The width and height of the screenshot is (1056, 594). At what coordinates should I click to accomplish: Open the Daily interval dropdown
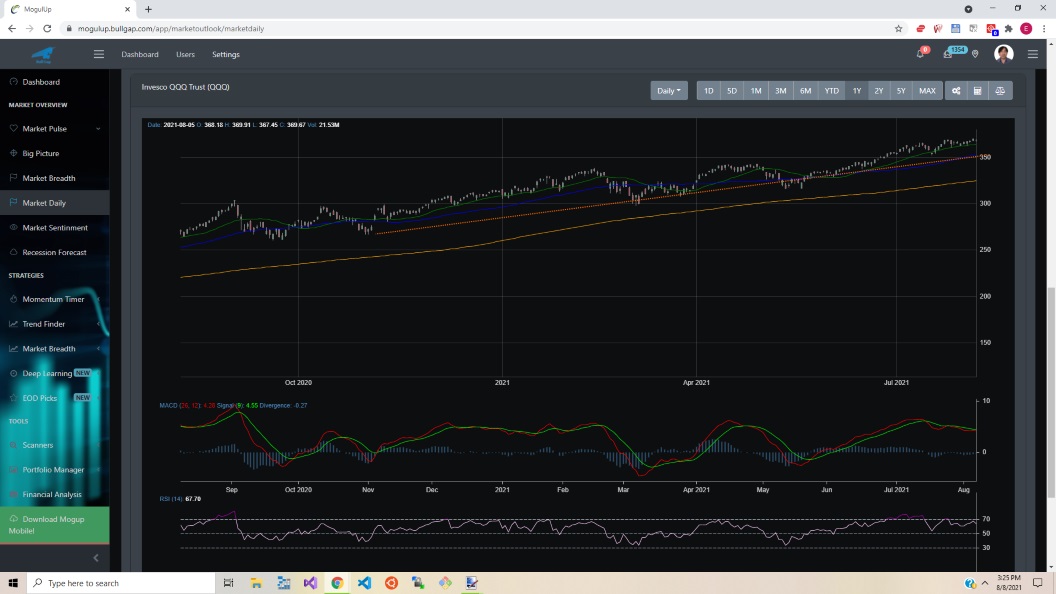coord(669,91)
